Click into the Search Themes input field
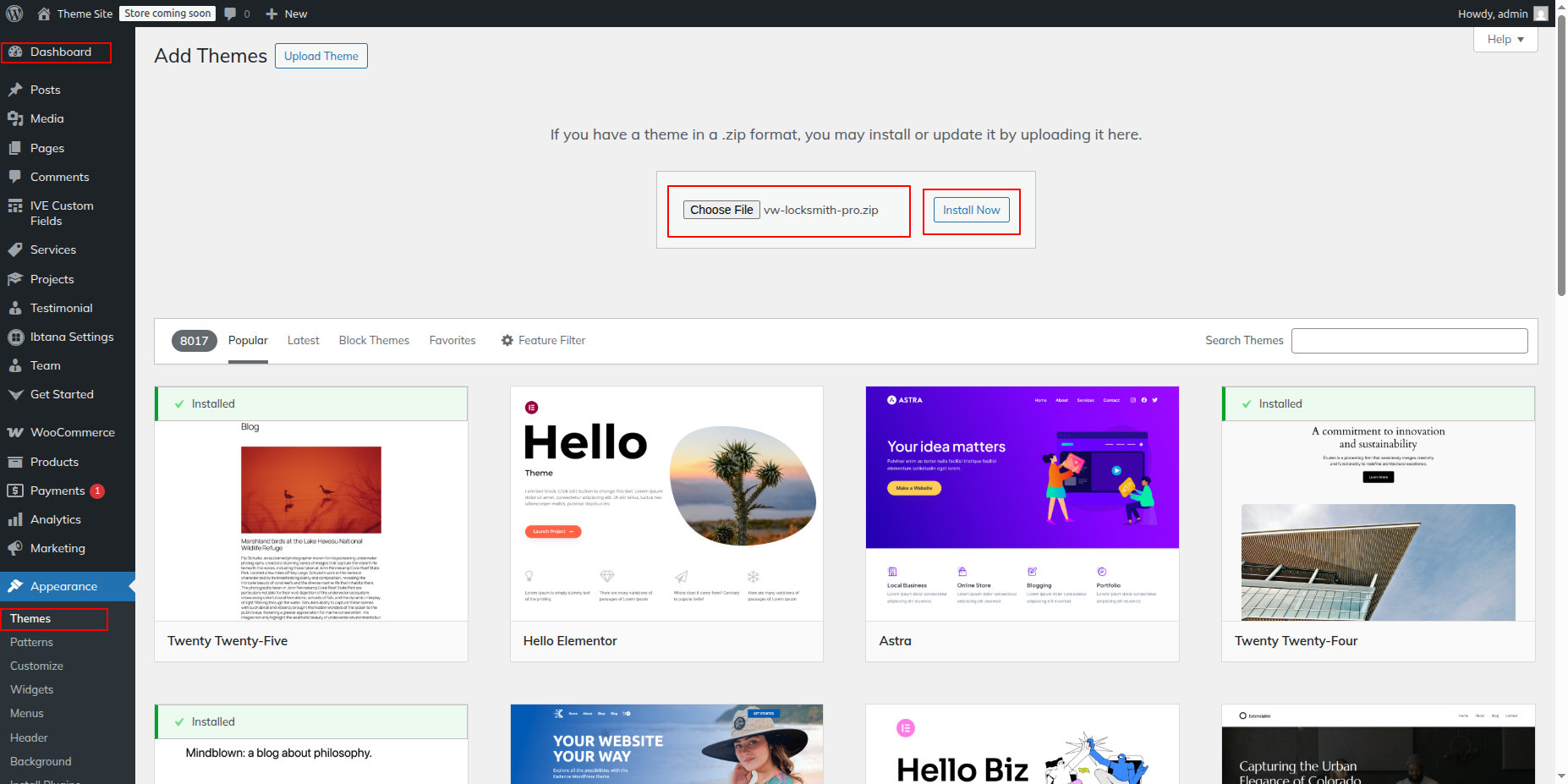Image resolution: width=1568 pixels, height=784 pixels. pyautogui.click(x=1409, y=340)
